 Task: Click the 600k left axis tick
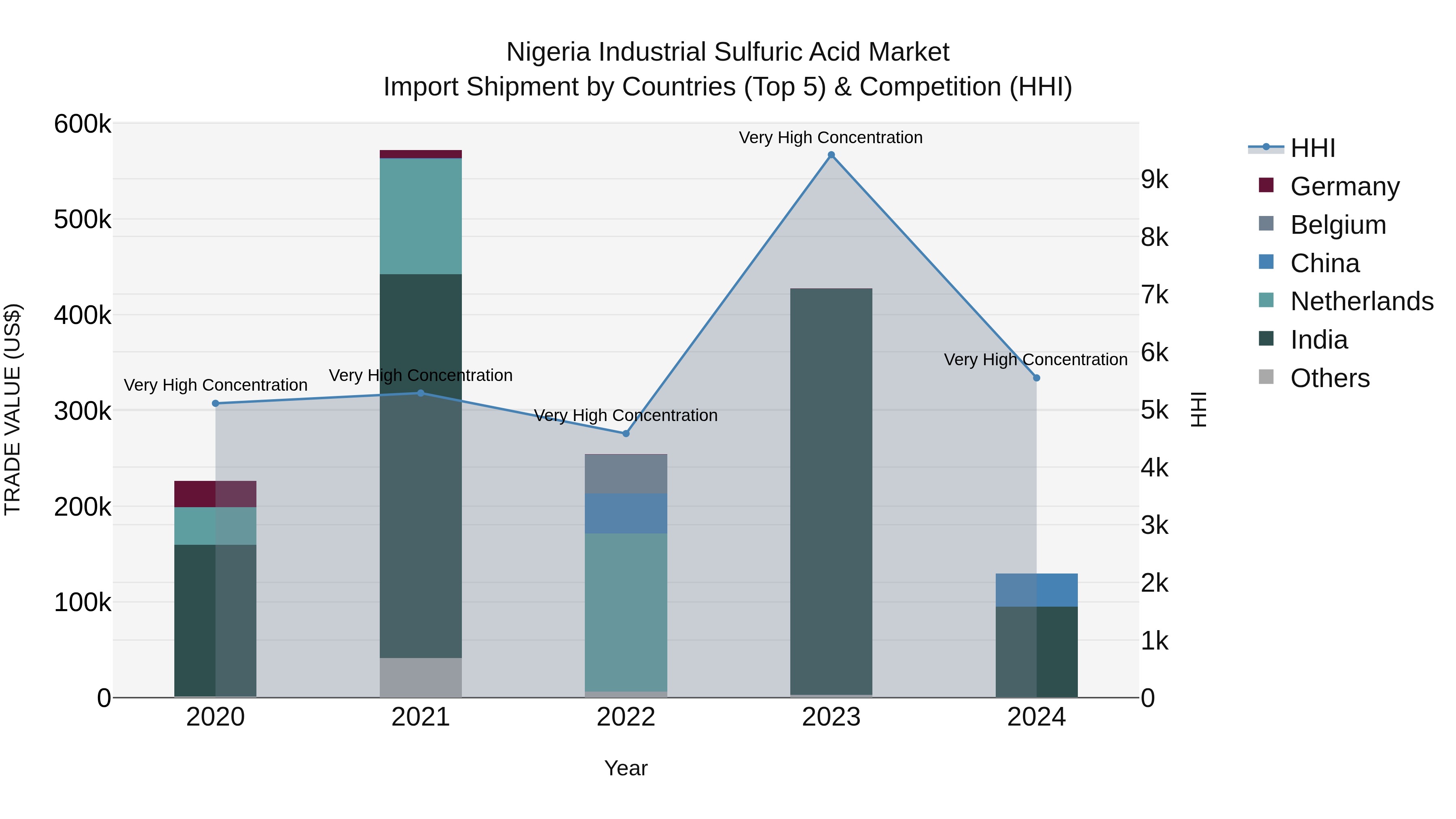point(83,124)
